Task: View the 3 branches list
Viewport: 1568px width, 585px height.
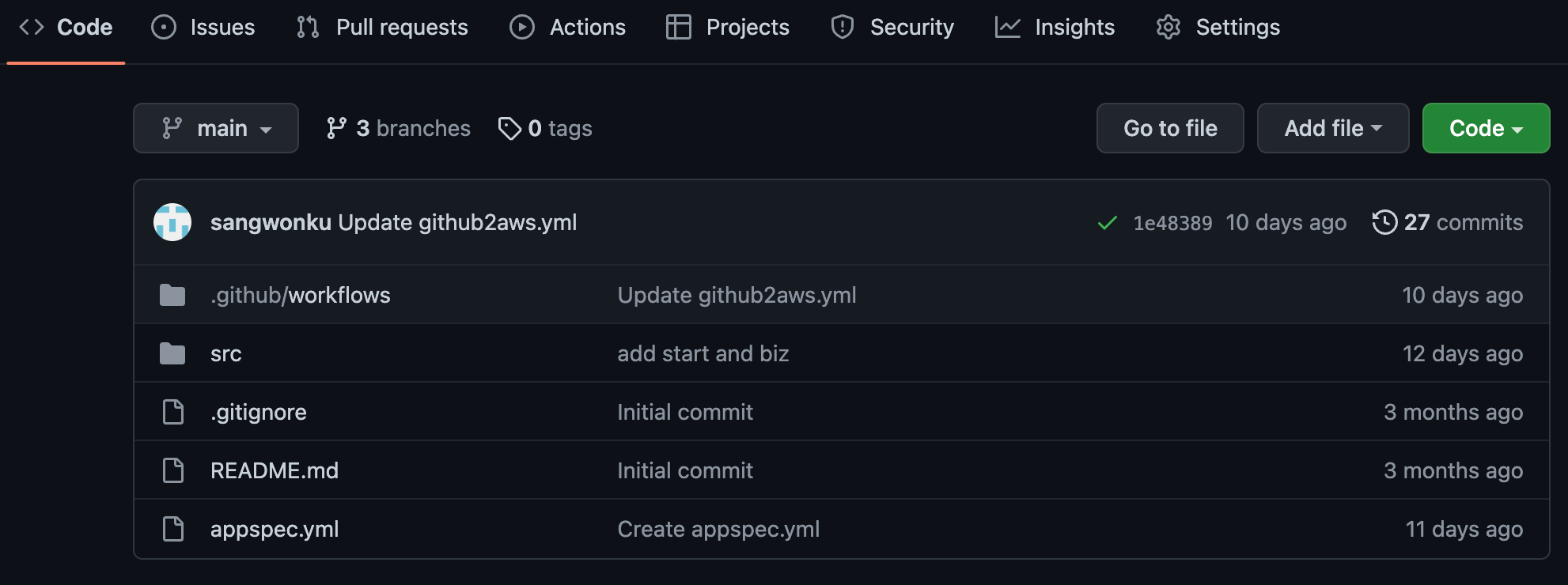Action: 399,127
